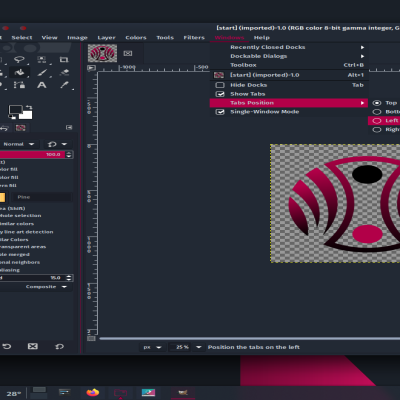Screen dimensions: 400x400
Task: Click the opacity slider bar
Action: click(x=32, y=154)
